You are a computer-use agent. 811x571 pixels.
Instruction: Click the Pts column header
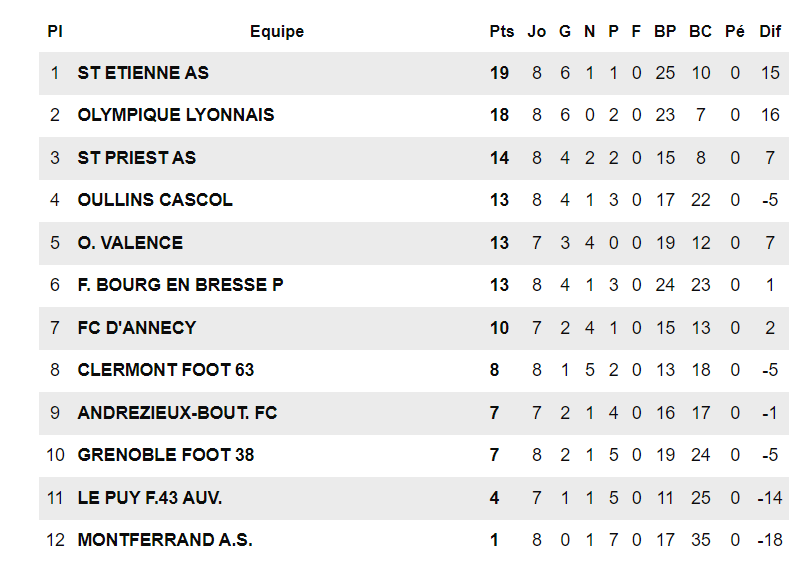[502, 32]
